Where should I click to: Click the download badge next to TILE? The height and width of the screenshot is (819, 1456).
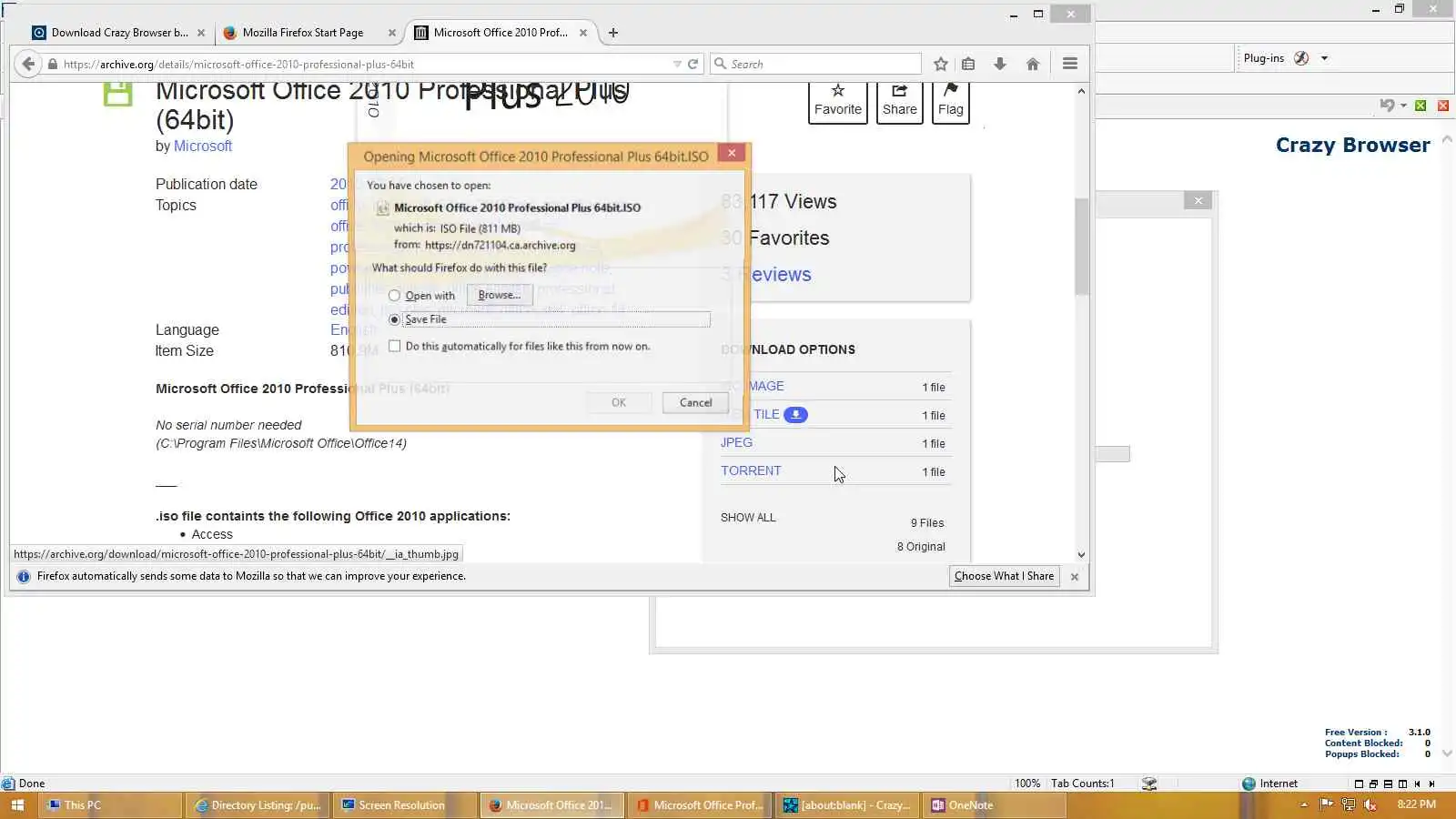point(795,415)
